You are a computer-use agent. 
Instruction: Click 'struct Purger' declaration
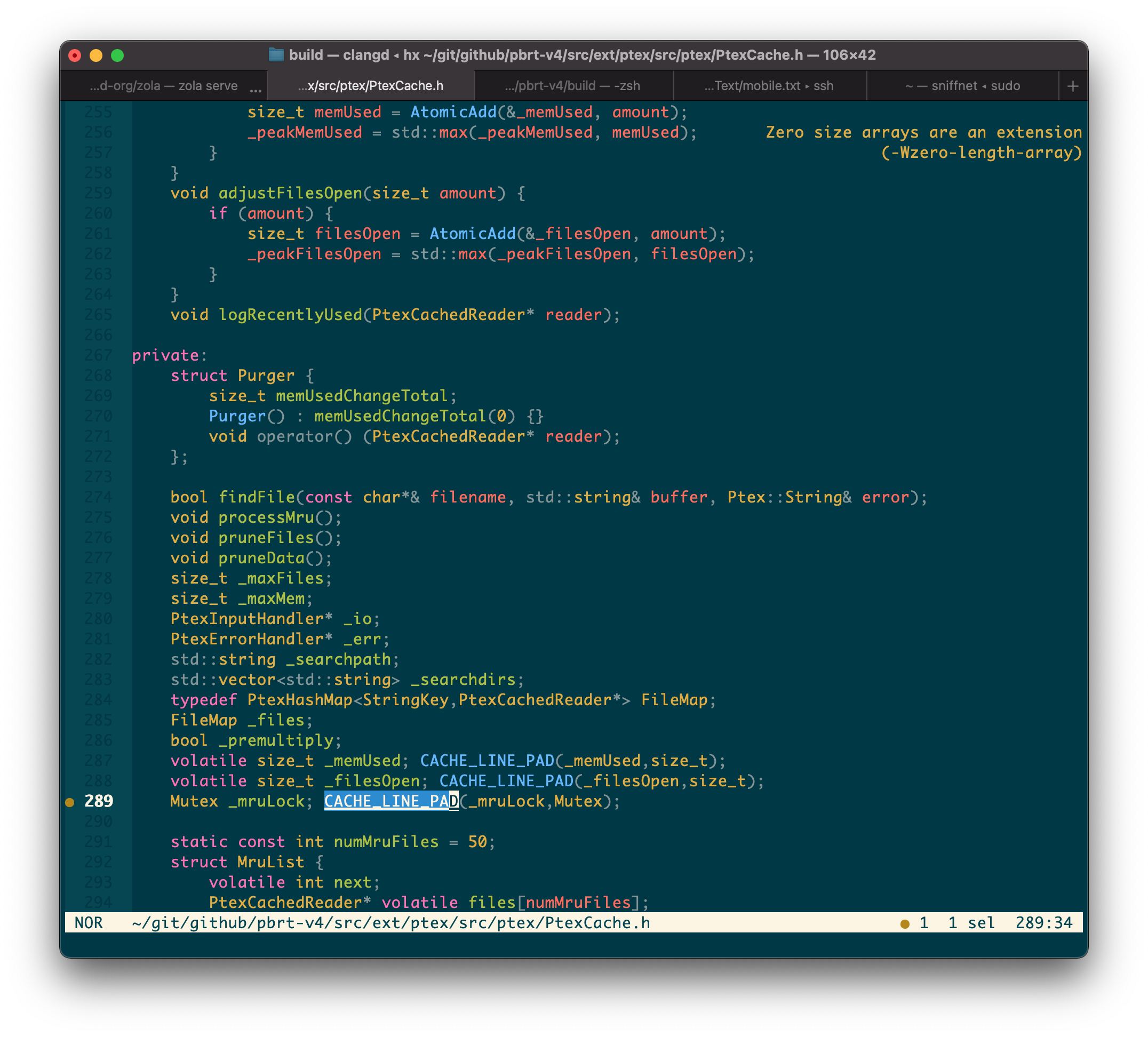click(x=233, y=376)
